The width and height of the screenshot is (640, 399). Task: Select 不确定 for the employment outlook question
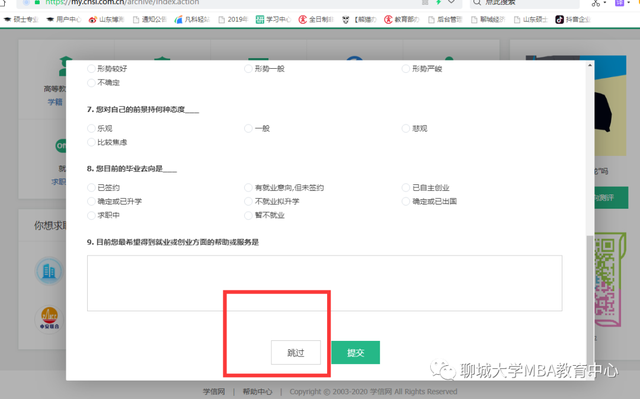[x=104, y=82]
